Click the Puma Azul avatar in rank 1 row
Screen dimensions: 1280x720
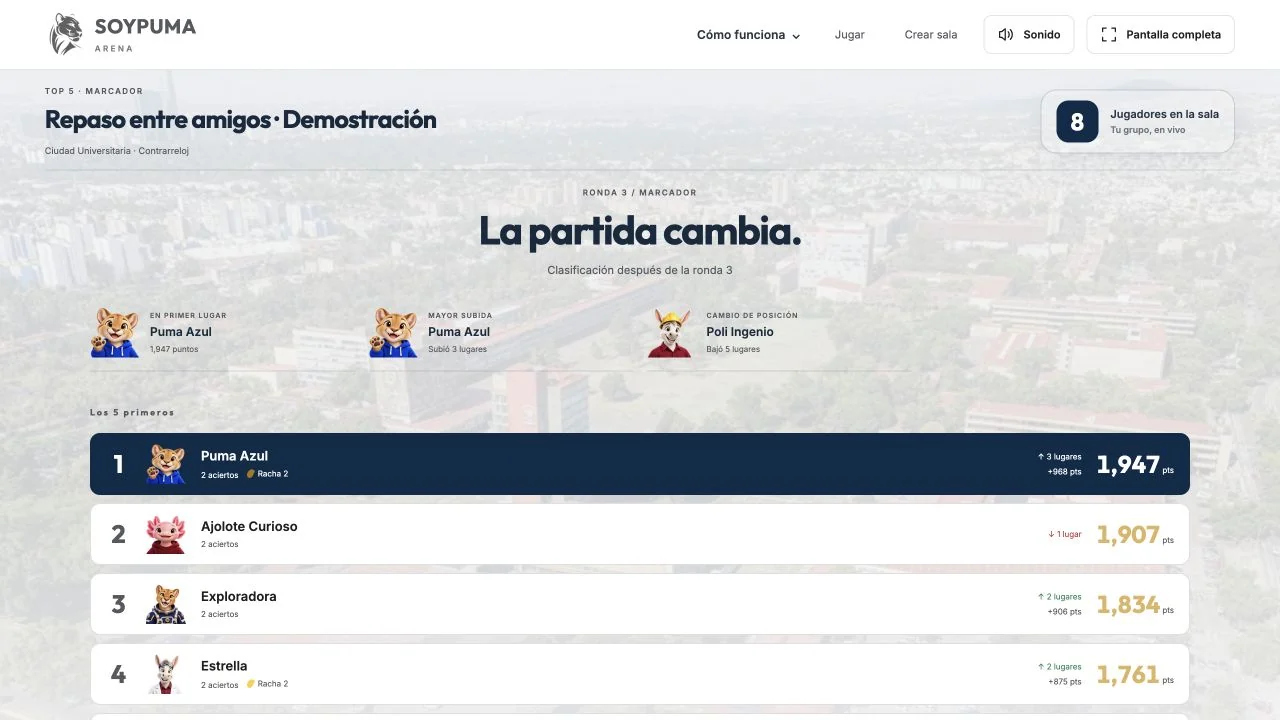point(166,464)
